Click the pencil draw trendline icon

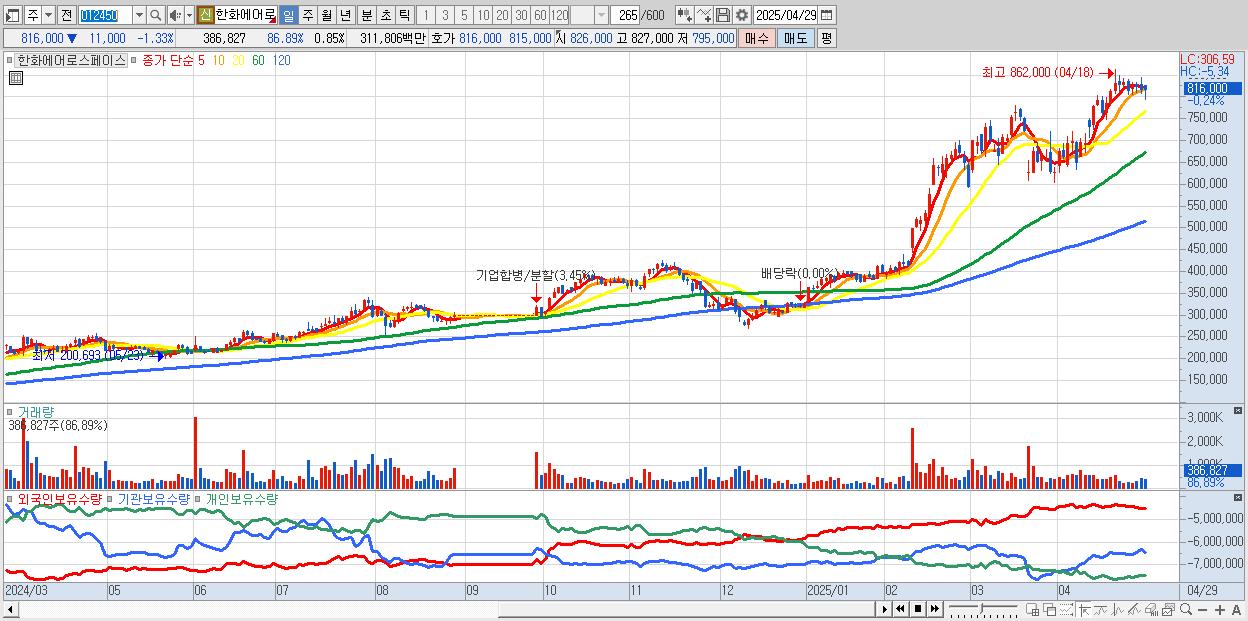(x=1134, y=609)
